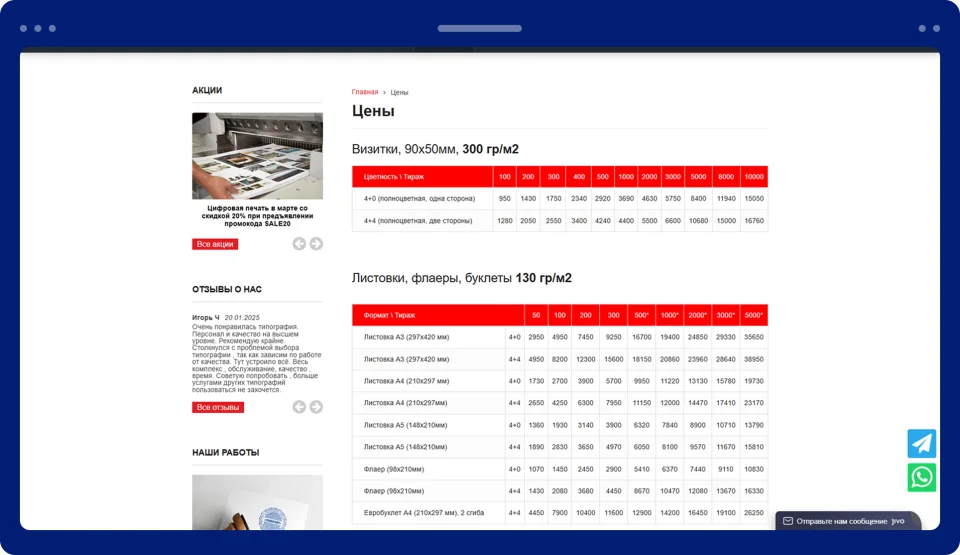Viewport: 960px width, 555px height.
Task: Click the envelope icon in chat widget
Action: [788, 521]
